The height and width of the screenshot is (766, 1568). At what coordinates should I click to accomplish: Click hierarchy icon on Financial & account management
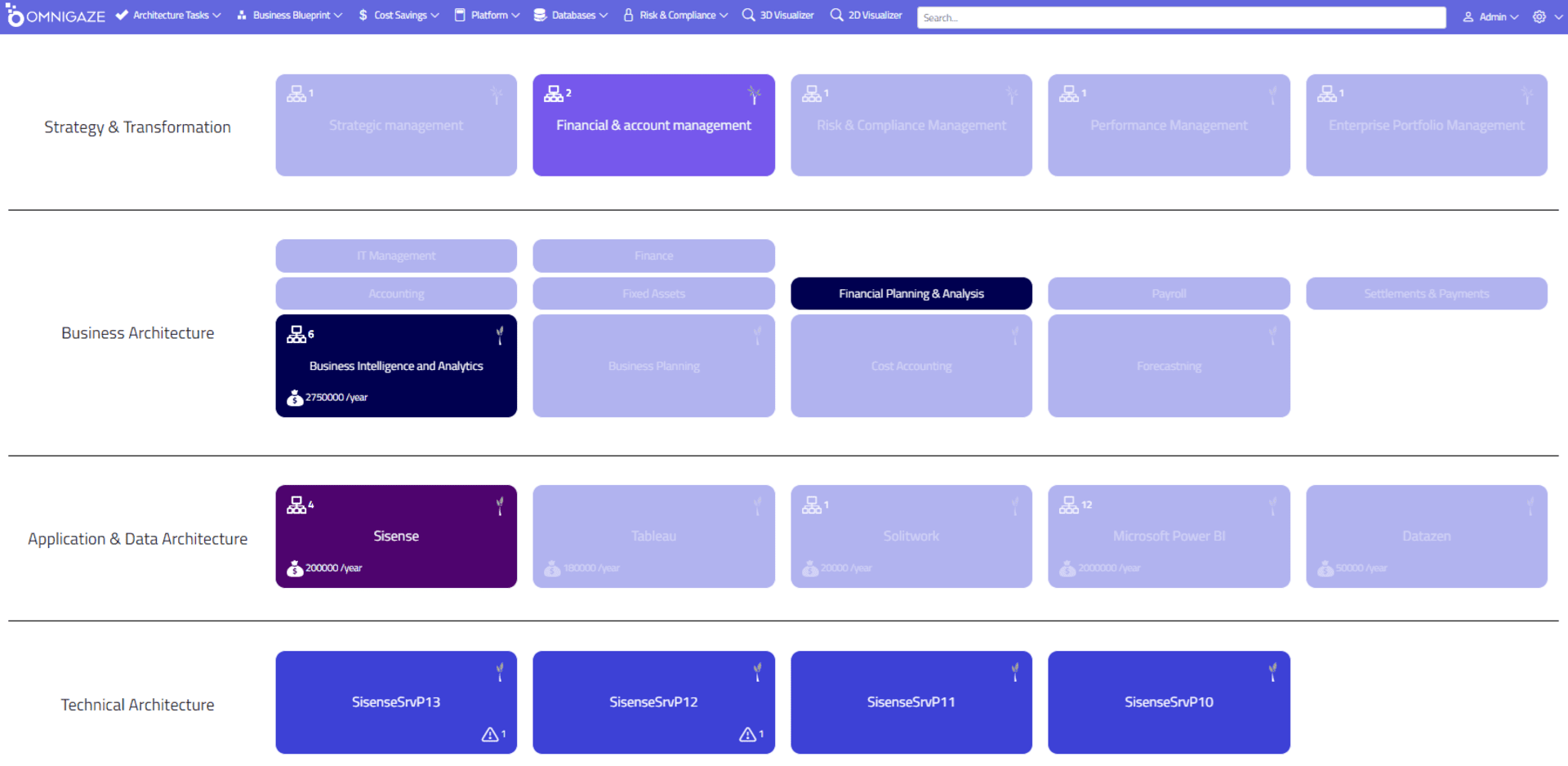pos(554,94)
